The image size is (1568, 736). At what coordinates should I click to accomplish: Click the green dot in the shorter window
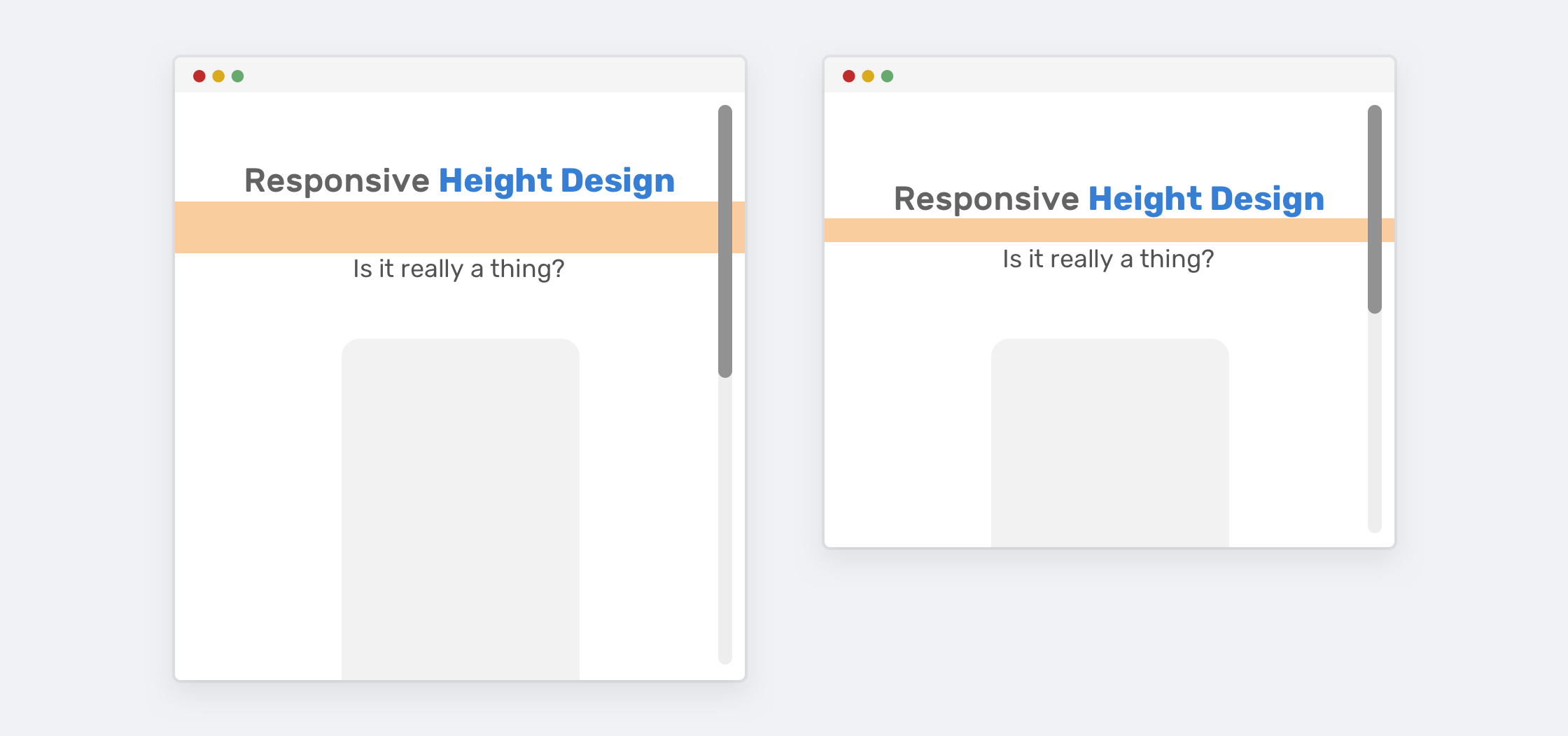[888, 76]
